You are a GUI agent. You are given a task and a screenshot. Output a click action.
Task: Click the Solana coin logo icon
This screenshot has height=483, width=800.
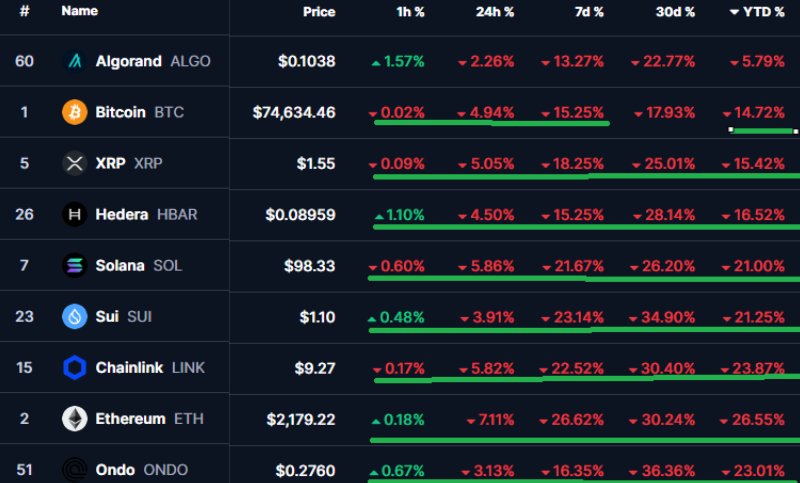75,265
